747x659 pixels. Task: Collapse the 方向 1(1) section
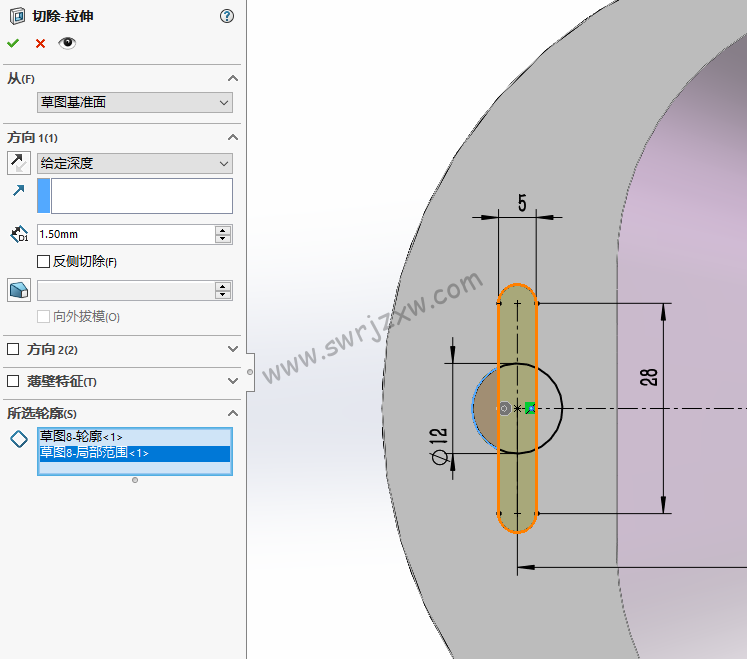[x=232, y=137]
